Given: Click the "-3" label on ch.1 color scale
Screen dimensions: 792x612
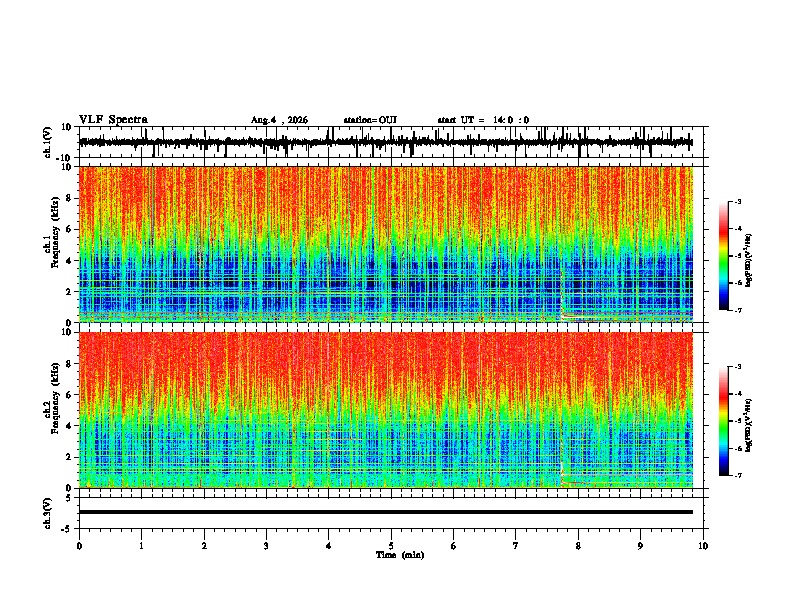Looking at the screenshot, I should (738, 201).
